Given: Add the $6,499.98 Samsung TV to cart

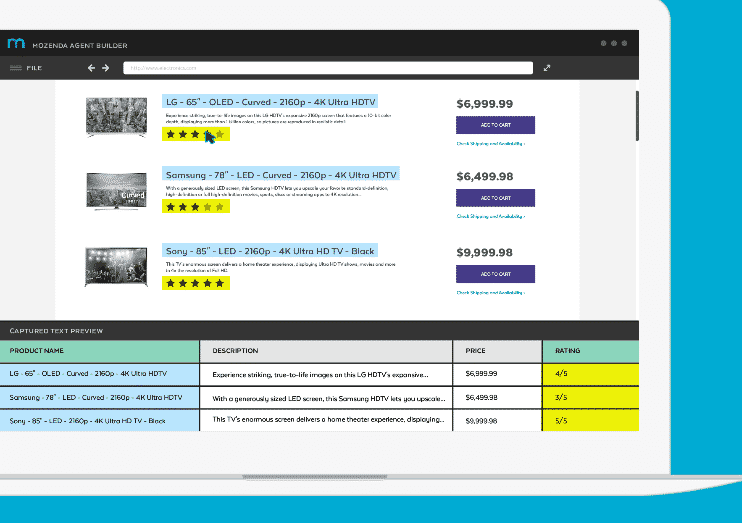Looking at the screenshot, I should [x=495, y=198].
